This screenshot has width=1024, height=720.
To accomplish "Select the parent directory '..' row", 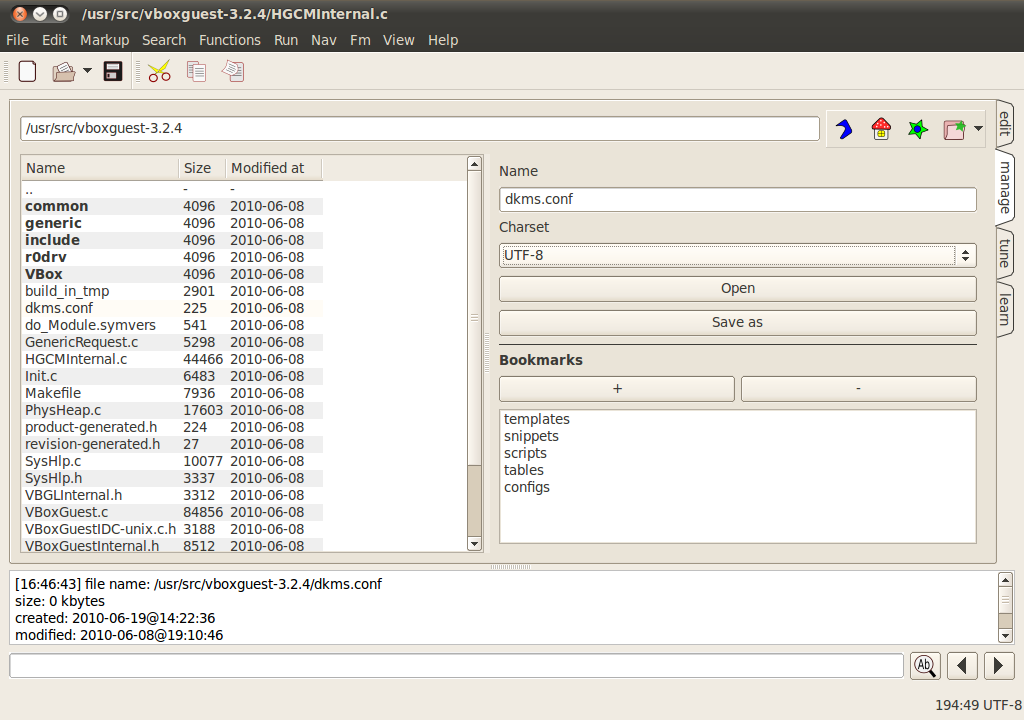I will [172, 189].
